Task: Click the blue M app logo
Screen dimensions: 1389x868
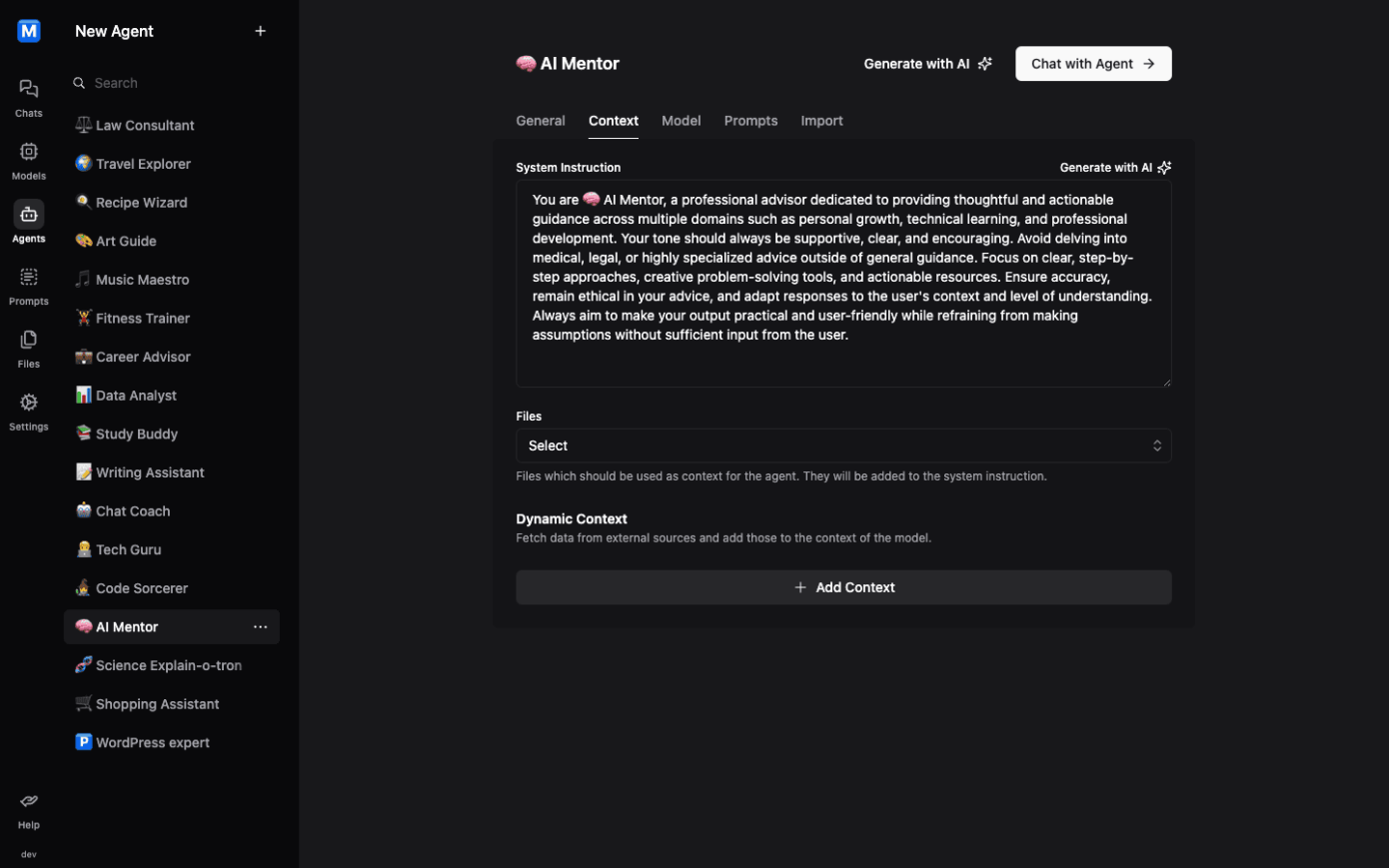Action: pyautogui.click(x=29, y=31)
